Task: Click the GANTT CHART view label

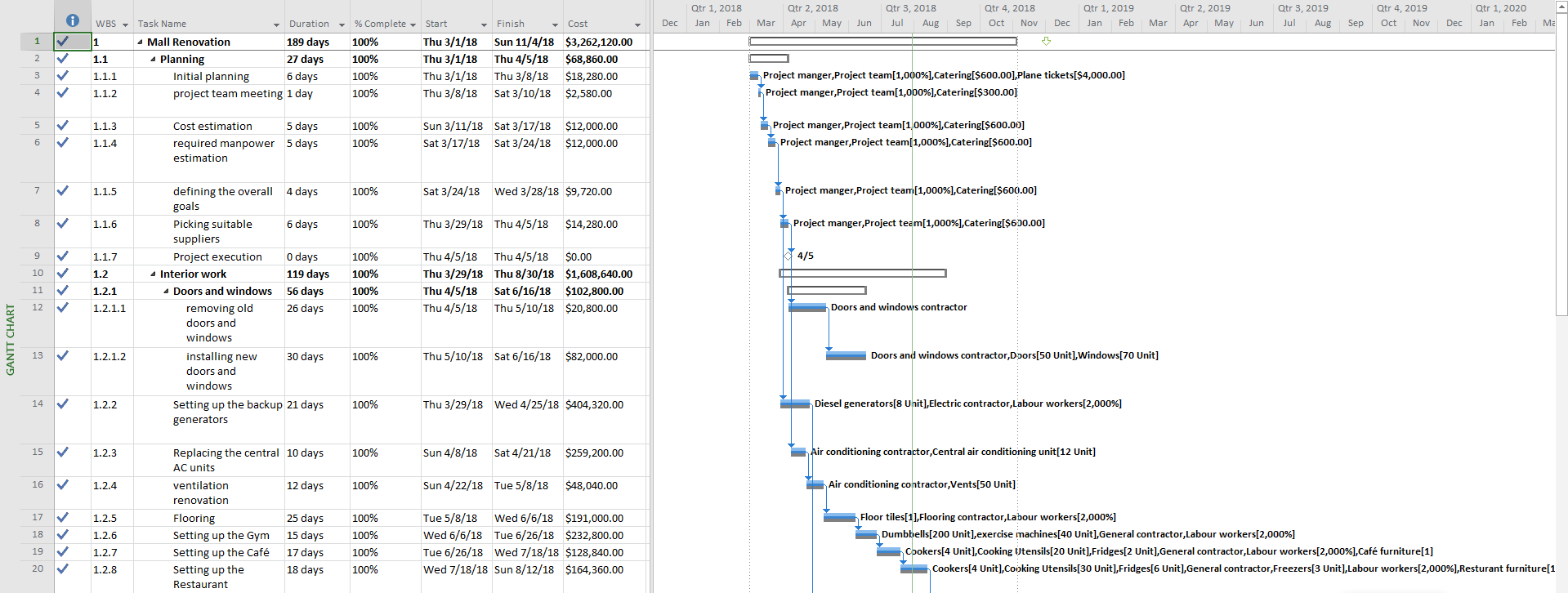Action: pos(11,339)
